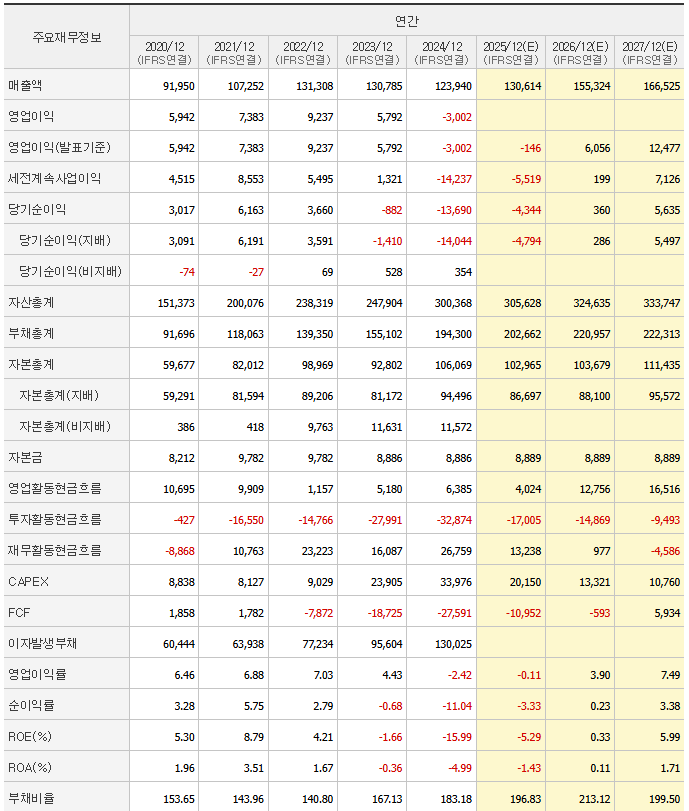Select the 자본총계 row label
The height and width of the screenshot is (811, 689).
click(x=31, y=365)
